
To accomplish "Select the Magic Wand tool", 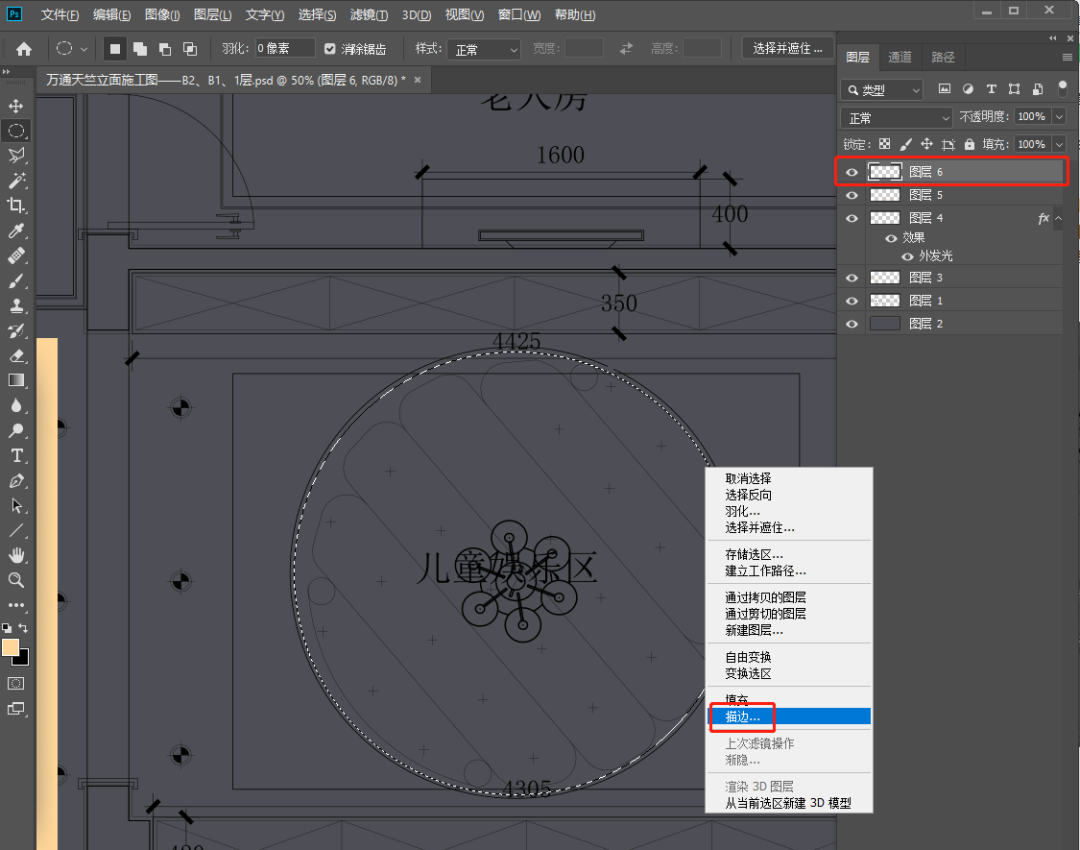I will point(16,180).
